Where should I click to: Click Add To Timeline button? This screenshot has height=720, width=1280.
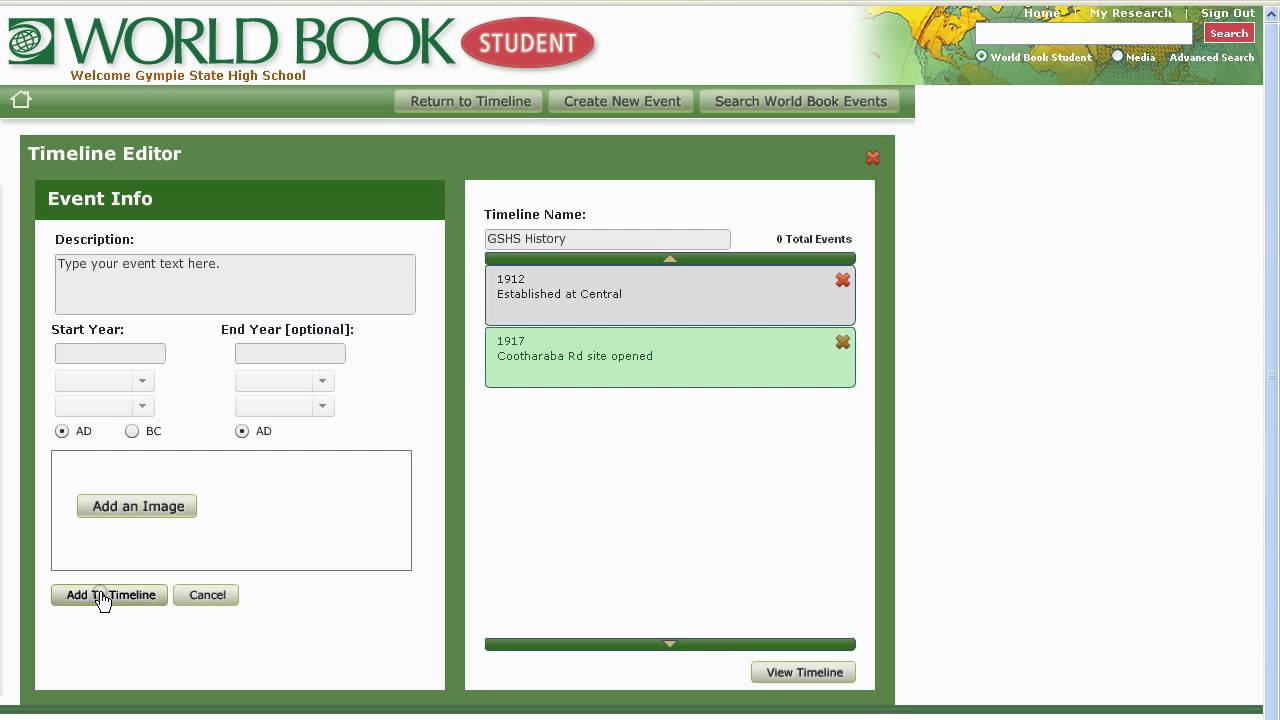tap(109, 595)
